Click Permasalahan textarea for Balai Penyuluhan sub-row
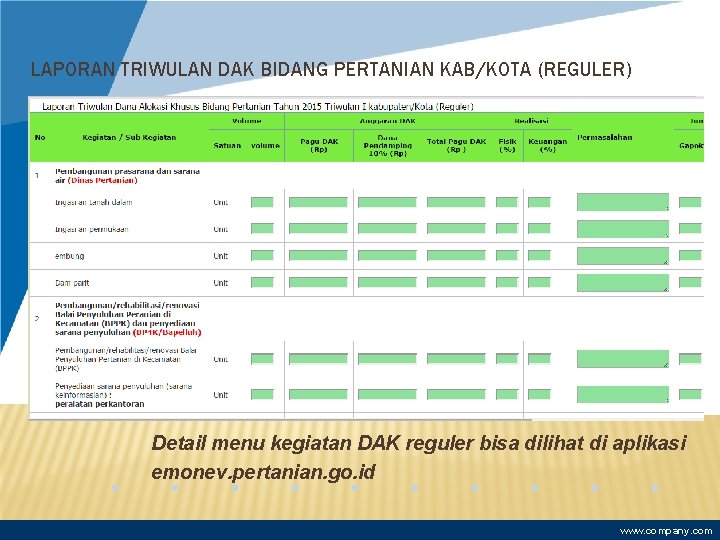 [623, 359]
